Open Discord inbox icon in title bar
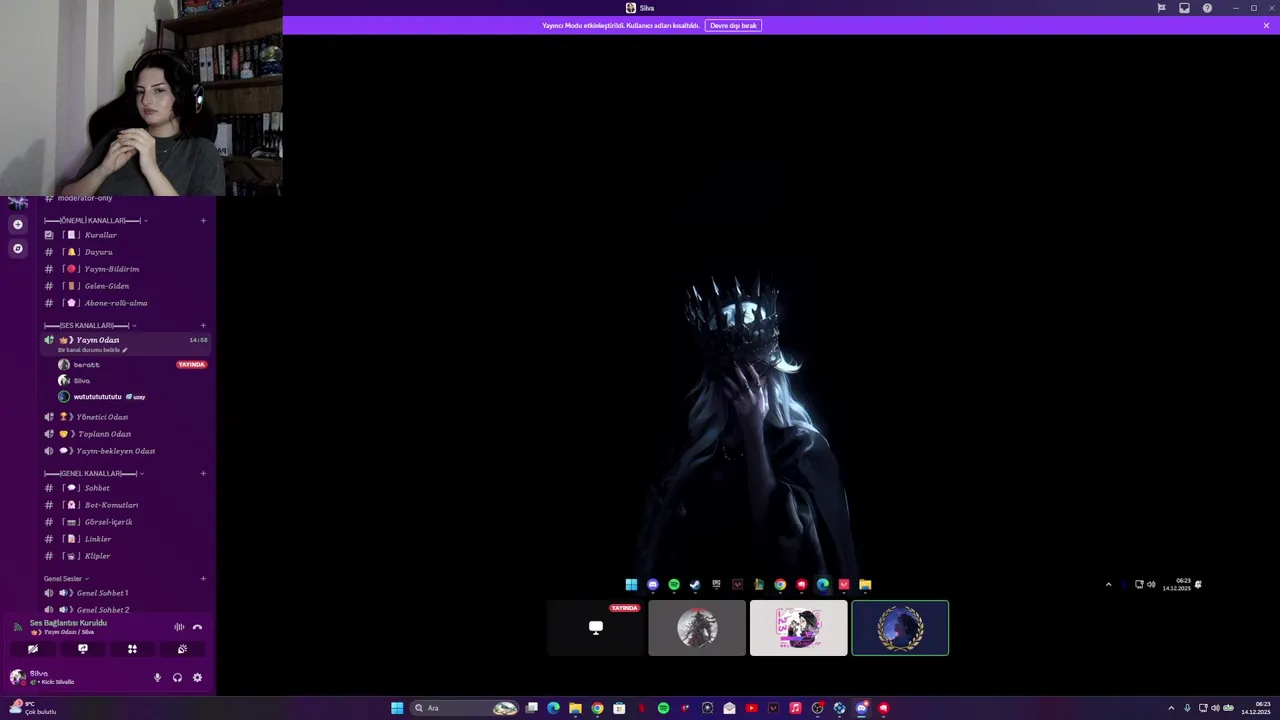 [x=1184, y=8]
